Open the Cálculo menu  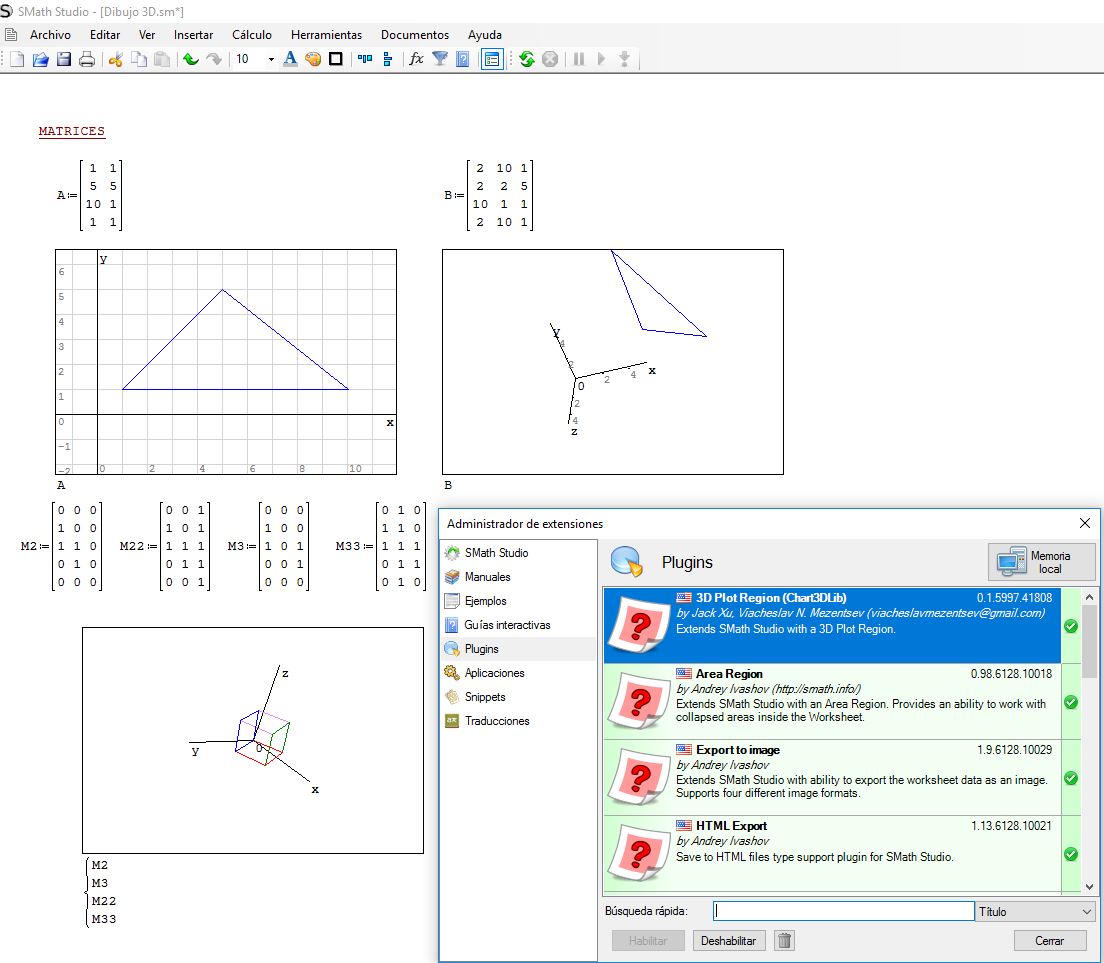252,34
